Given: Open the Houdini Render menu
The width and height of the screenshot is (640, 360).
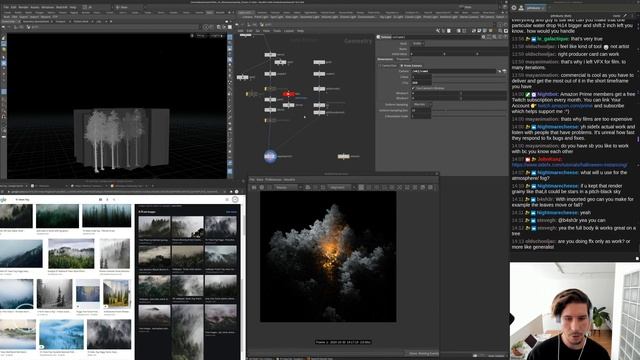Looking at the screenshot, I should 23,7.
